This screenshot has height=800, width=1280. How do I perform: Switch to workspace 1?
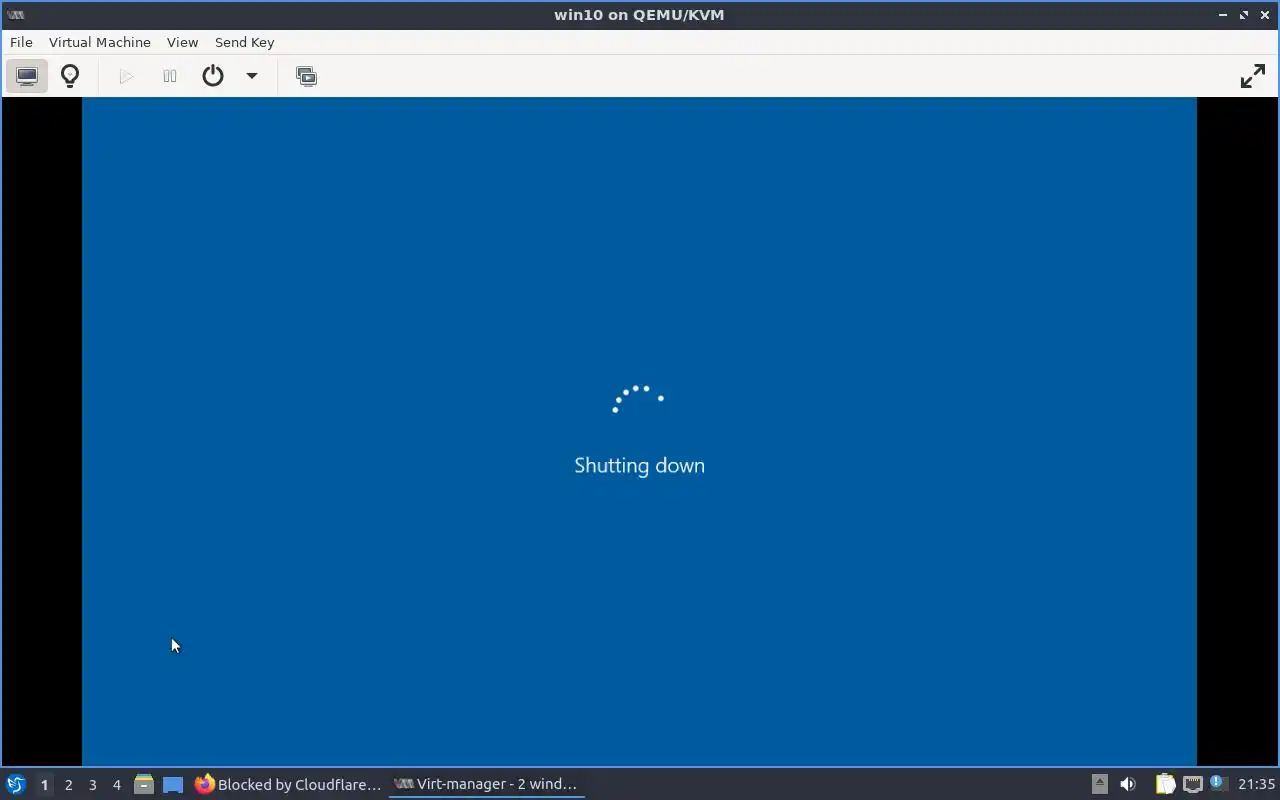coord(44,785)
